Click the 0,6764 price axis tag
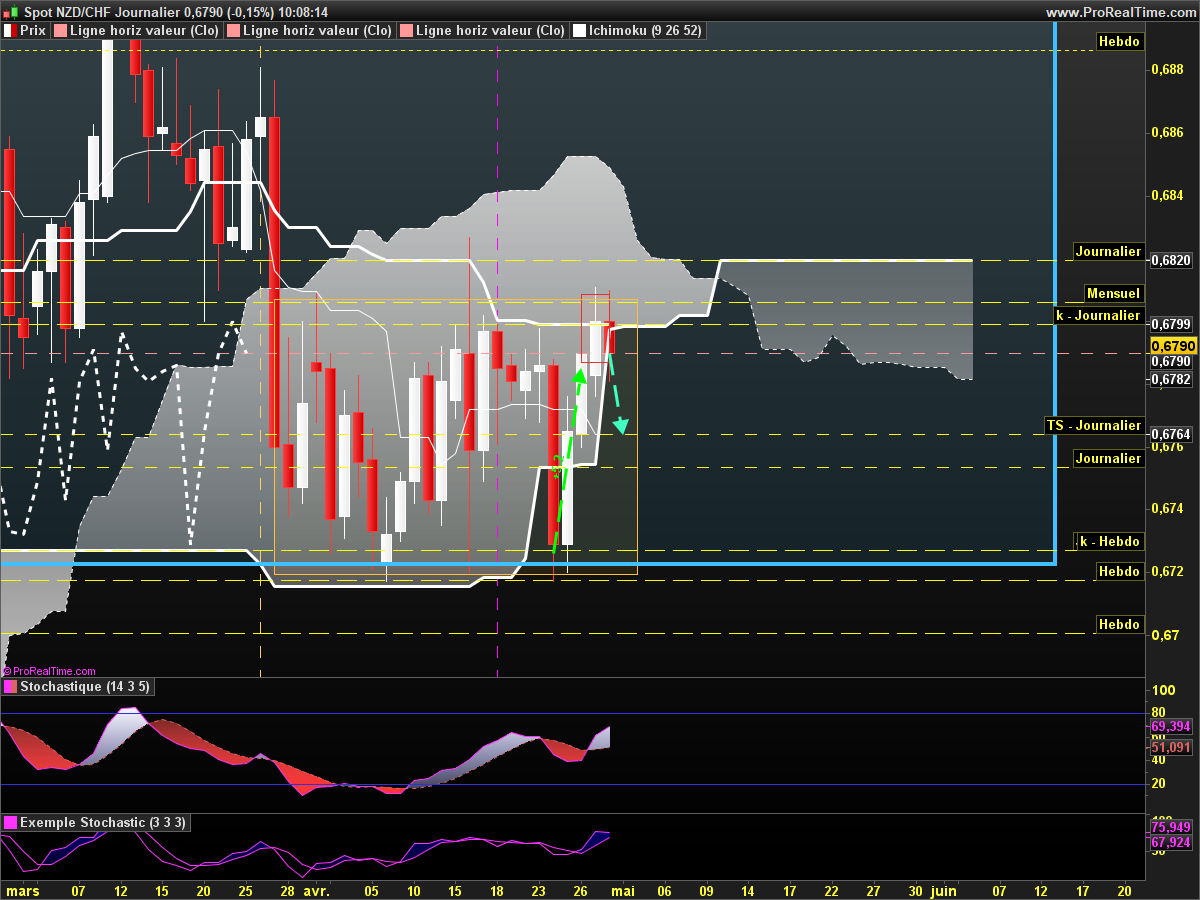 (1171, 435)
